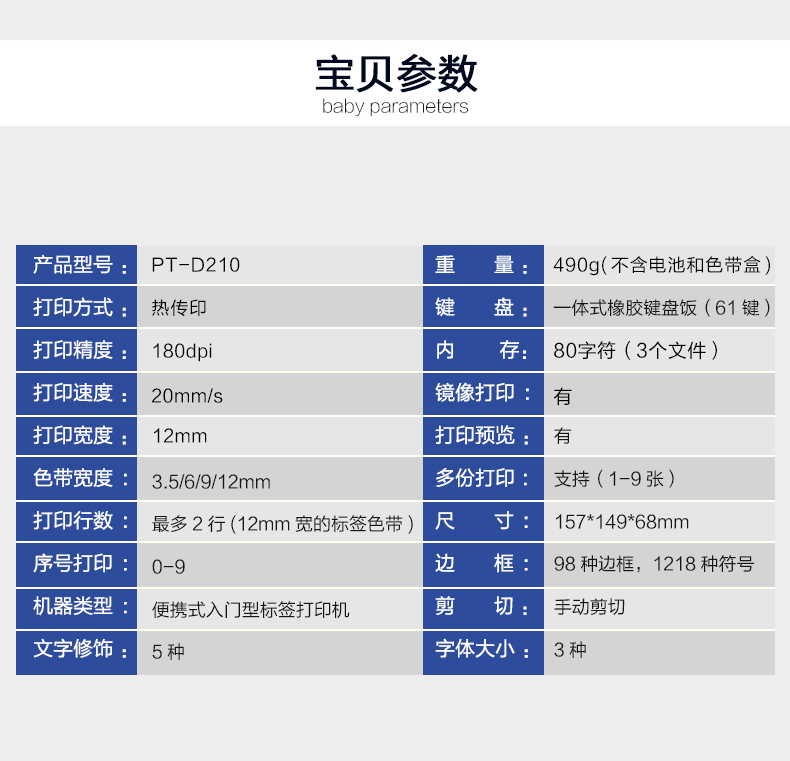Select the 20mm/s value
This screenshot has height=761, width=790.
click(187, 396)
